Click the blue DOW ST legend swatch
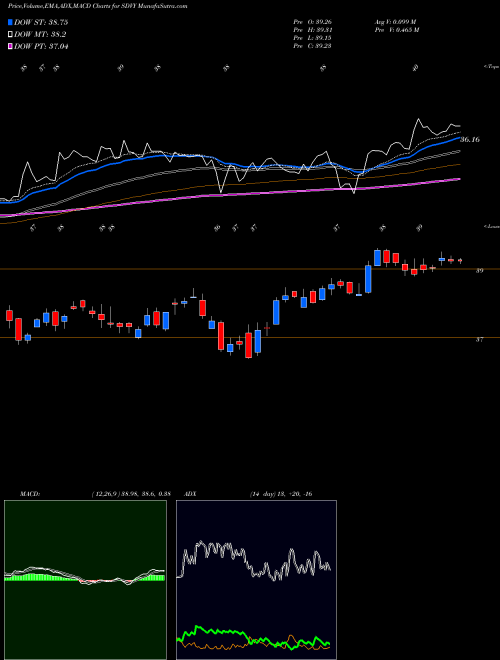This screenshot has width=500, height=660. click(10, 22)
